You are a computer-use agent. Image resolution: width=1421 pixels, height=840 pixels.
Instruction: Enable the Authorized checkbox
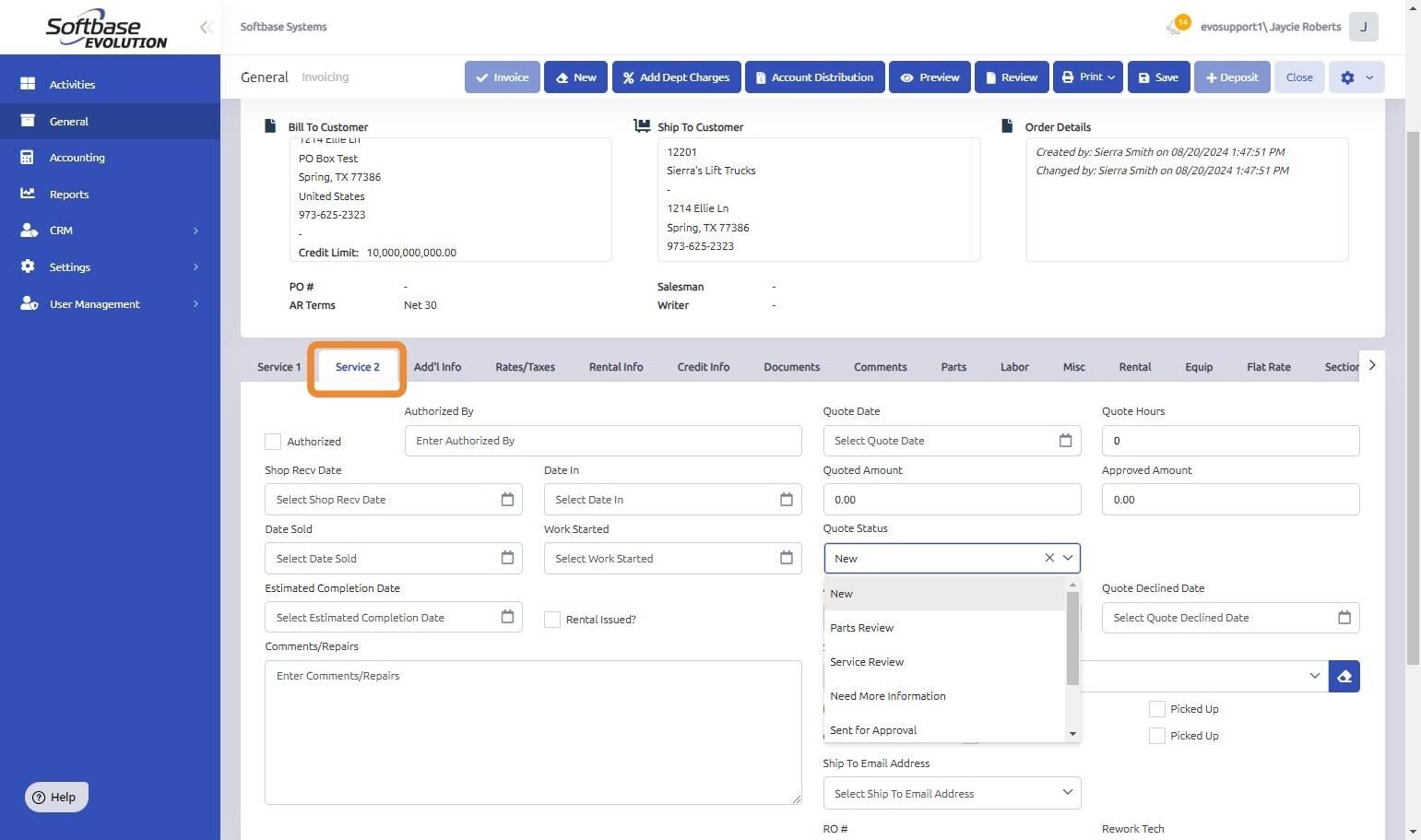pos(273,442)
